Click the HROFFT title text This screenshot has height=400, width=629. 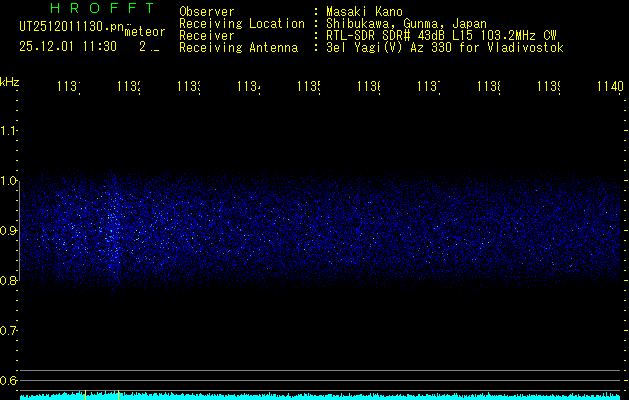tap(88, 10)
